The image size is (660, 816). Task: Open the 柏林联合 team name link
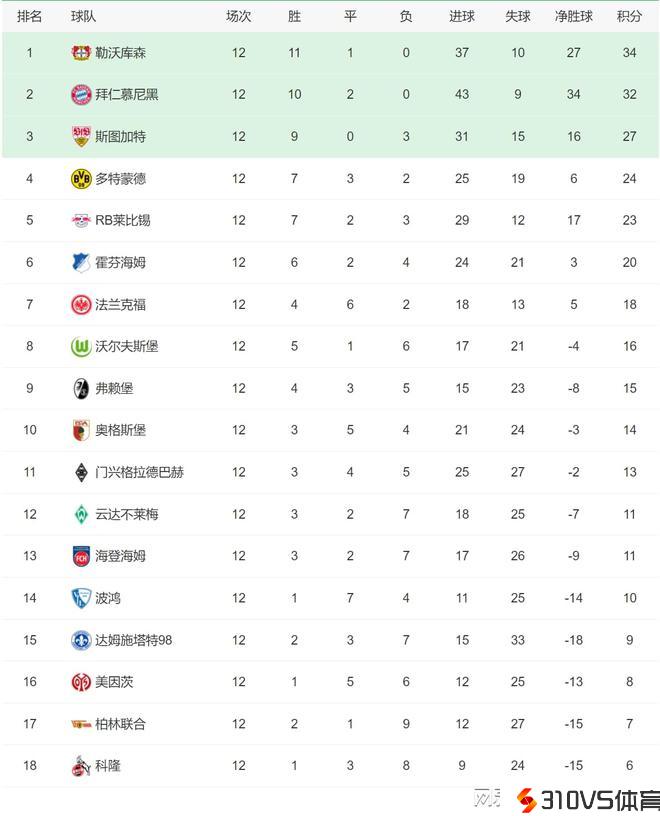[x=120, y=723]
